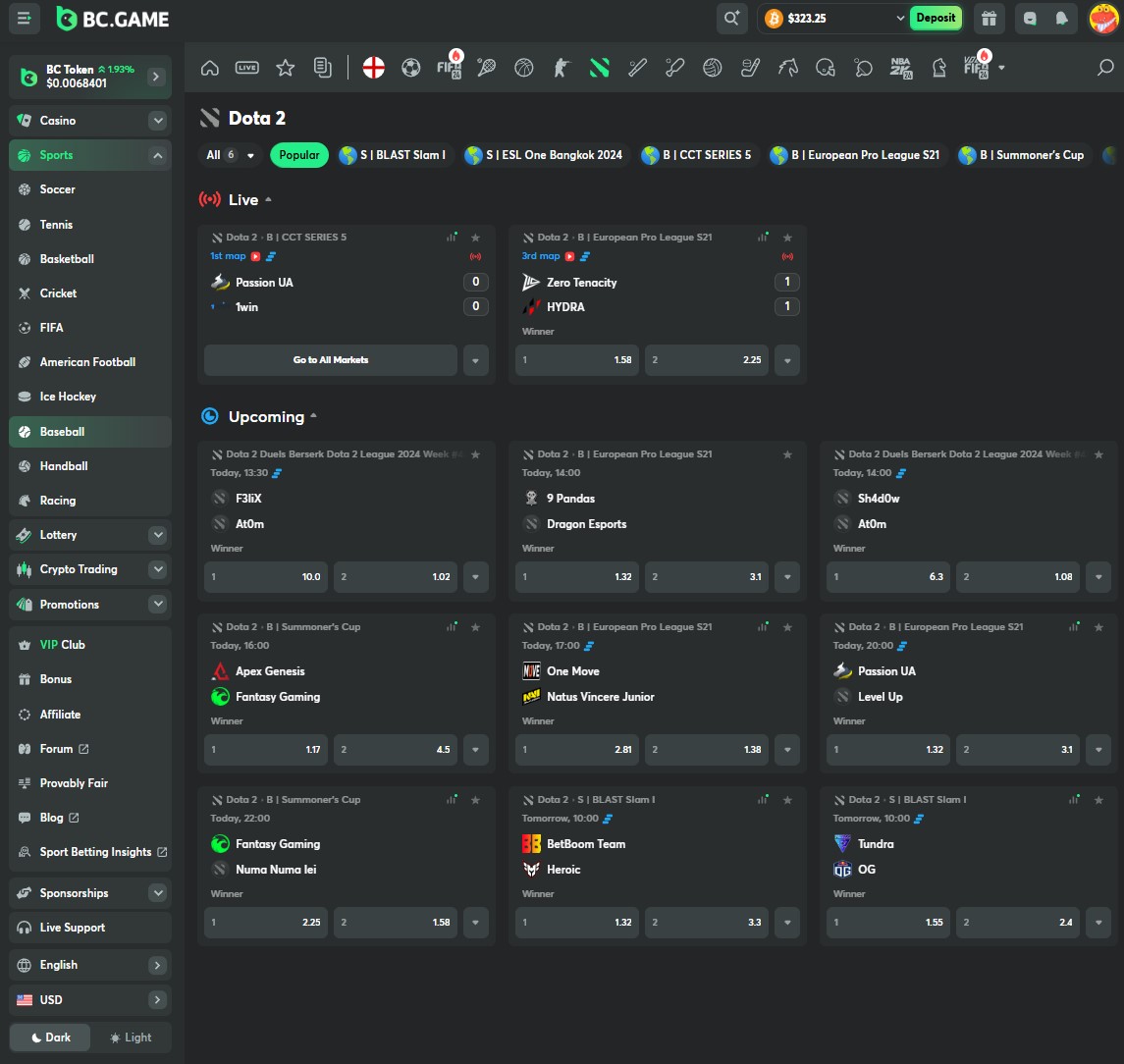1124x1064 pixels.
Task: Bet on OG at 2.4 odds
Action: (1018, 922)
